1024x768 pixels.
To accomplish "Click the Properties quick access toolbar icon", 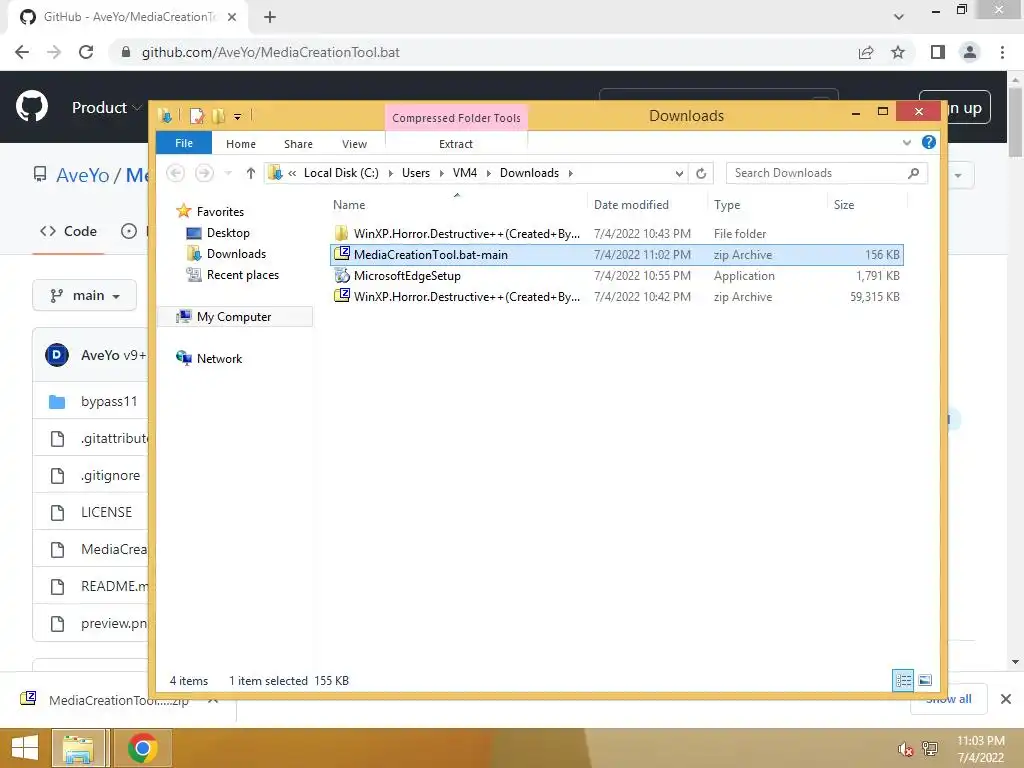I will (197, 116).
